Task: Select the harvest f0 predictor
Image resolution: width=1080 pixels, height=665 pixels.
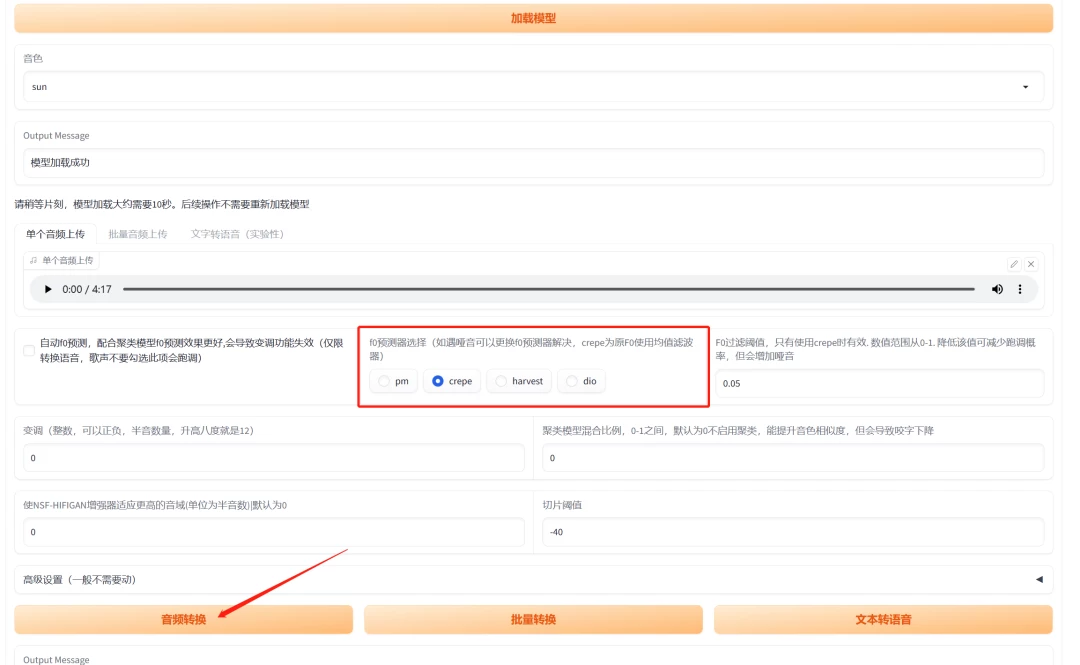Action: (x=519, y=381)
